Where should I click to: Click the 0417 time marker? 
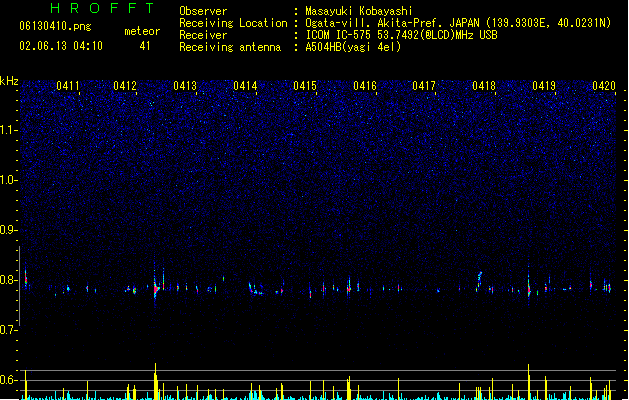(x=424, y=86)
